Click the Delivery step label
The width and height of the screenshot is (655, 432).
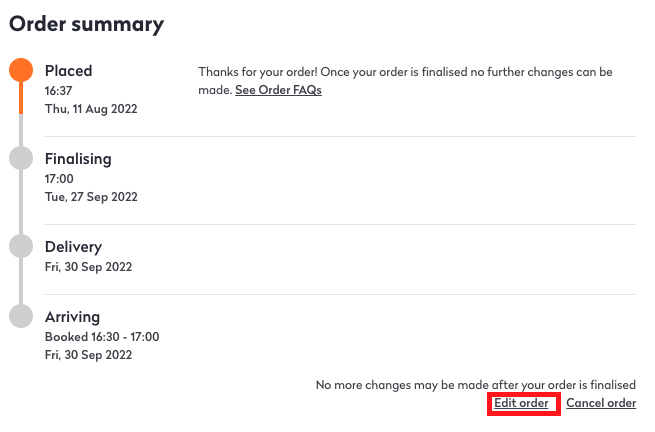coord(73,247)
